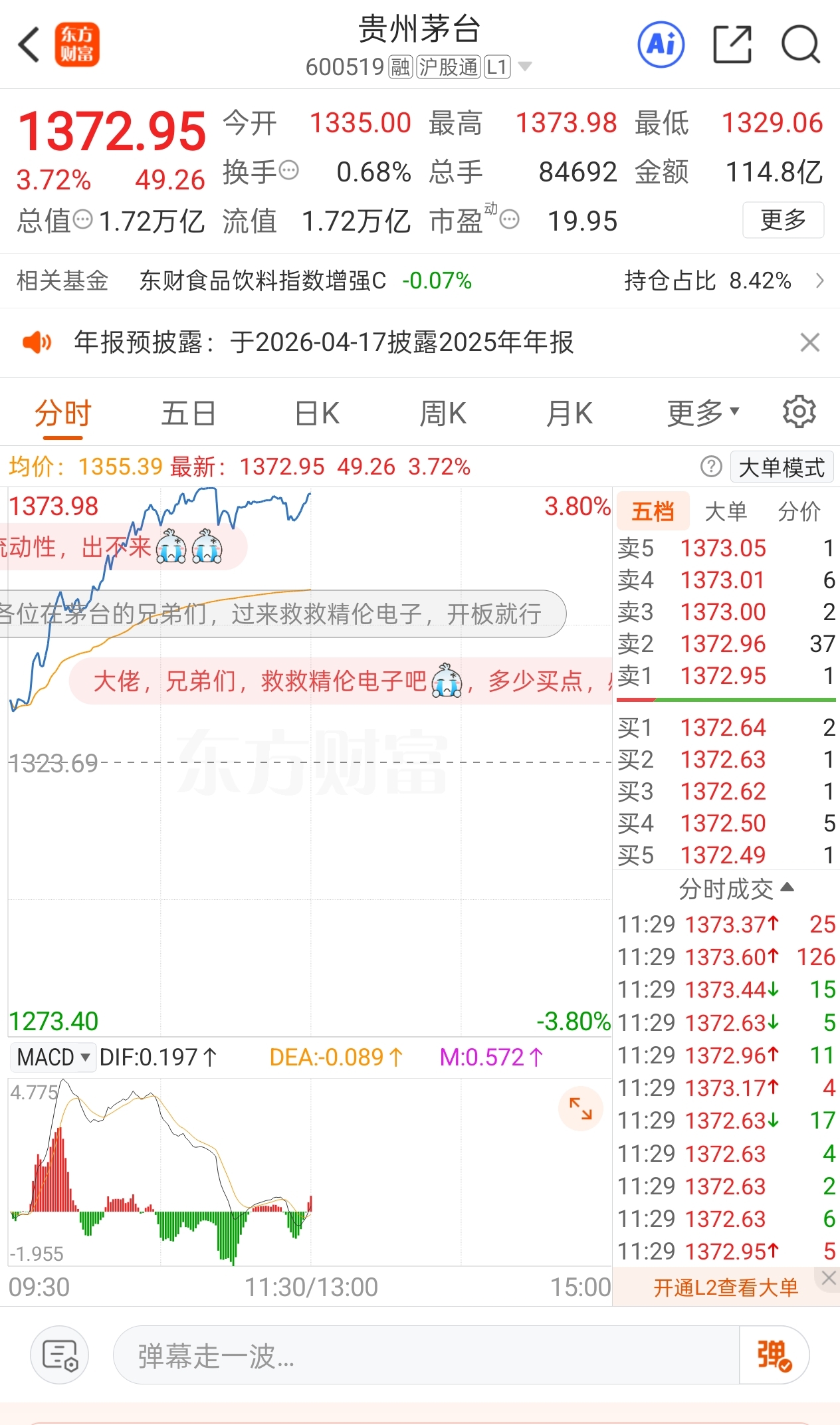The image size is (840, 1425).
Task: Expand the stock title dropdown triangle
Action: click(x=525, y=66)
